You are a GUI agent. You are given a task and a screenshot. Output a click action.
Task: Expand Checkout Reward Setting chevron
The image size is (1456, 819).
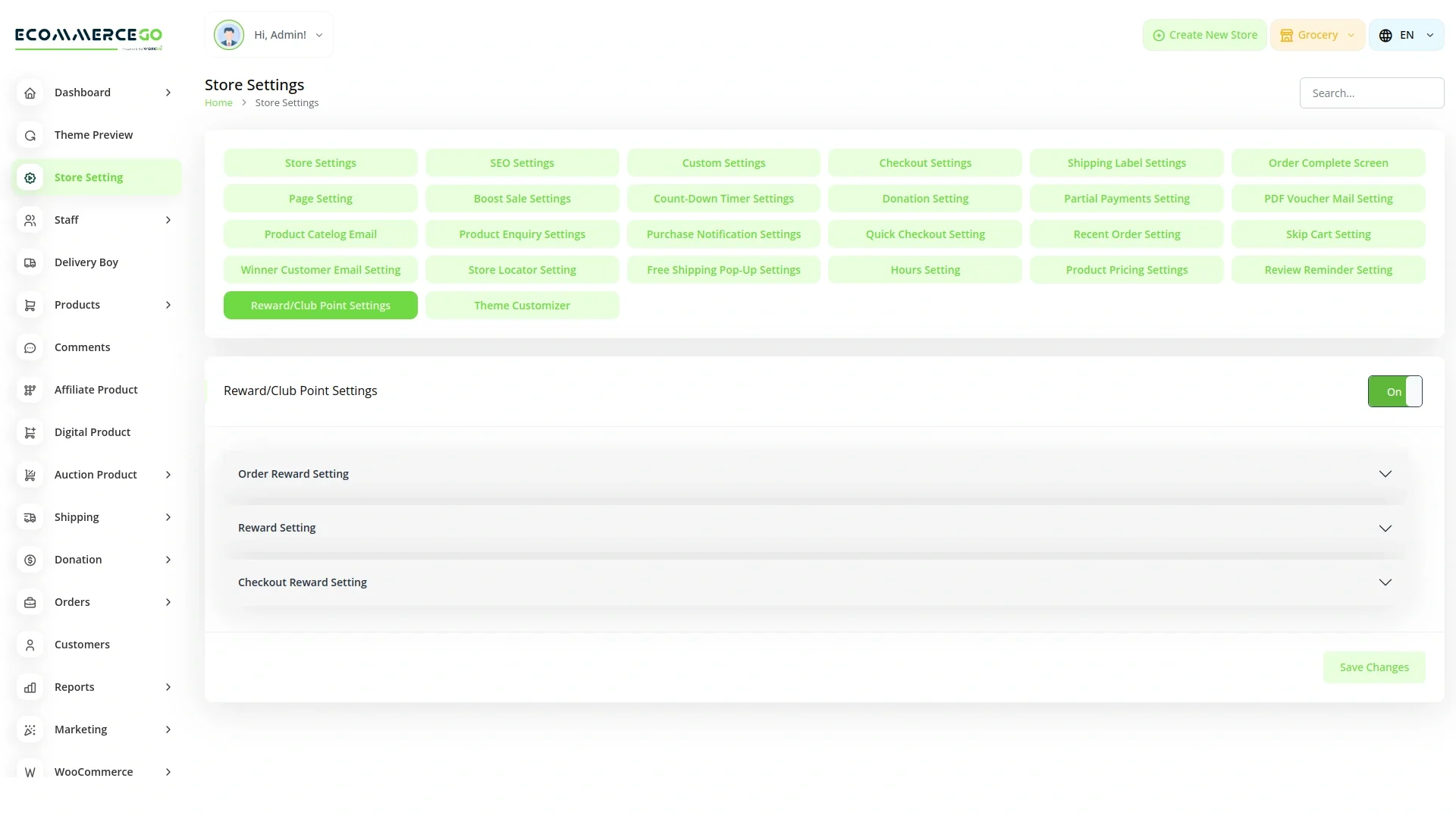1385,582
